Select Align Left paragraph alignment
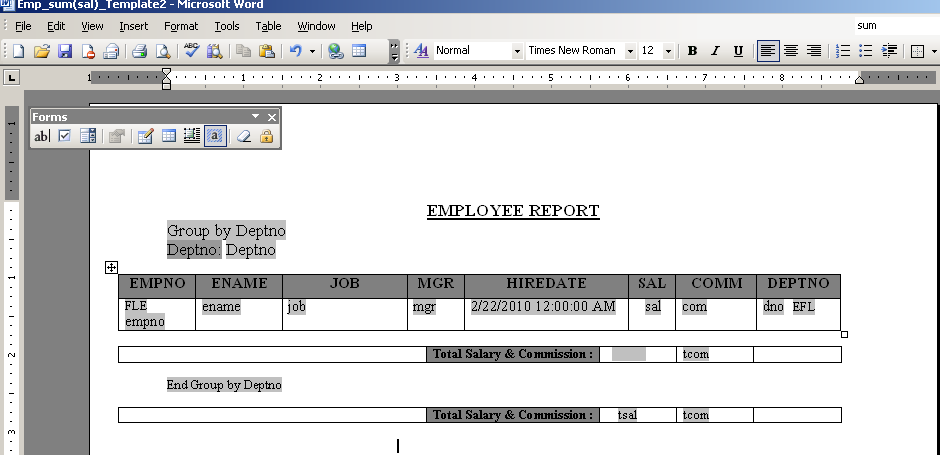The image size is (940, 455). pos(768,51)
